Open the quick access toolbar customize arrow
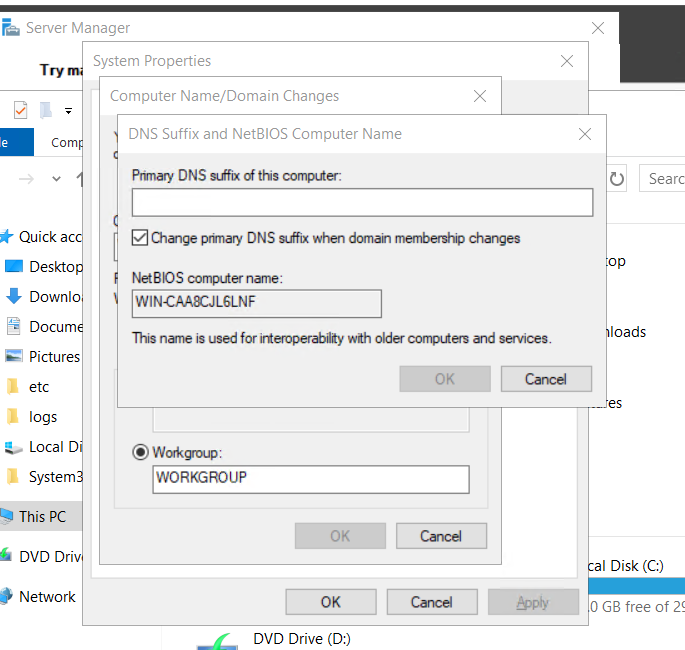 [x=68, y=111]
